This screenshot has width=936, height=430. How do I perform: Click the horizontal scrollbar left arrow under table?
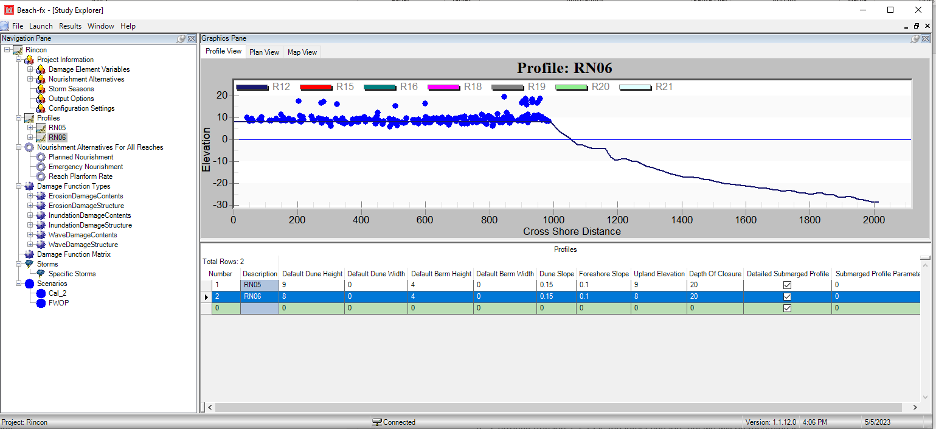[210, 407]
